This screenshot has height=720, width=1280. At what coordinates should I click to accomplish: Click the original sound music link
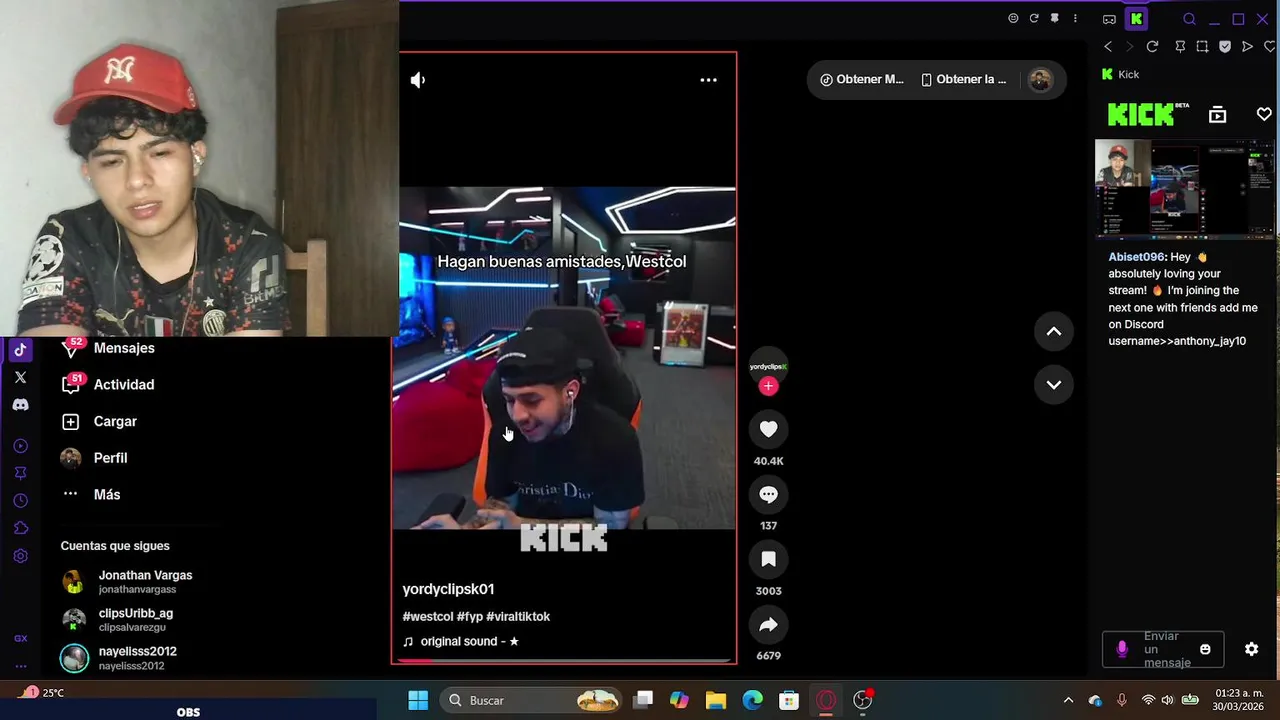tap(461, 641)
